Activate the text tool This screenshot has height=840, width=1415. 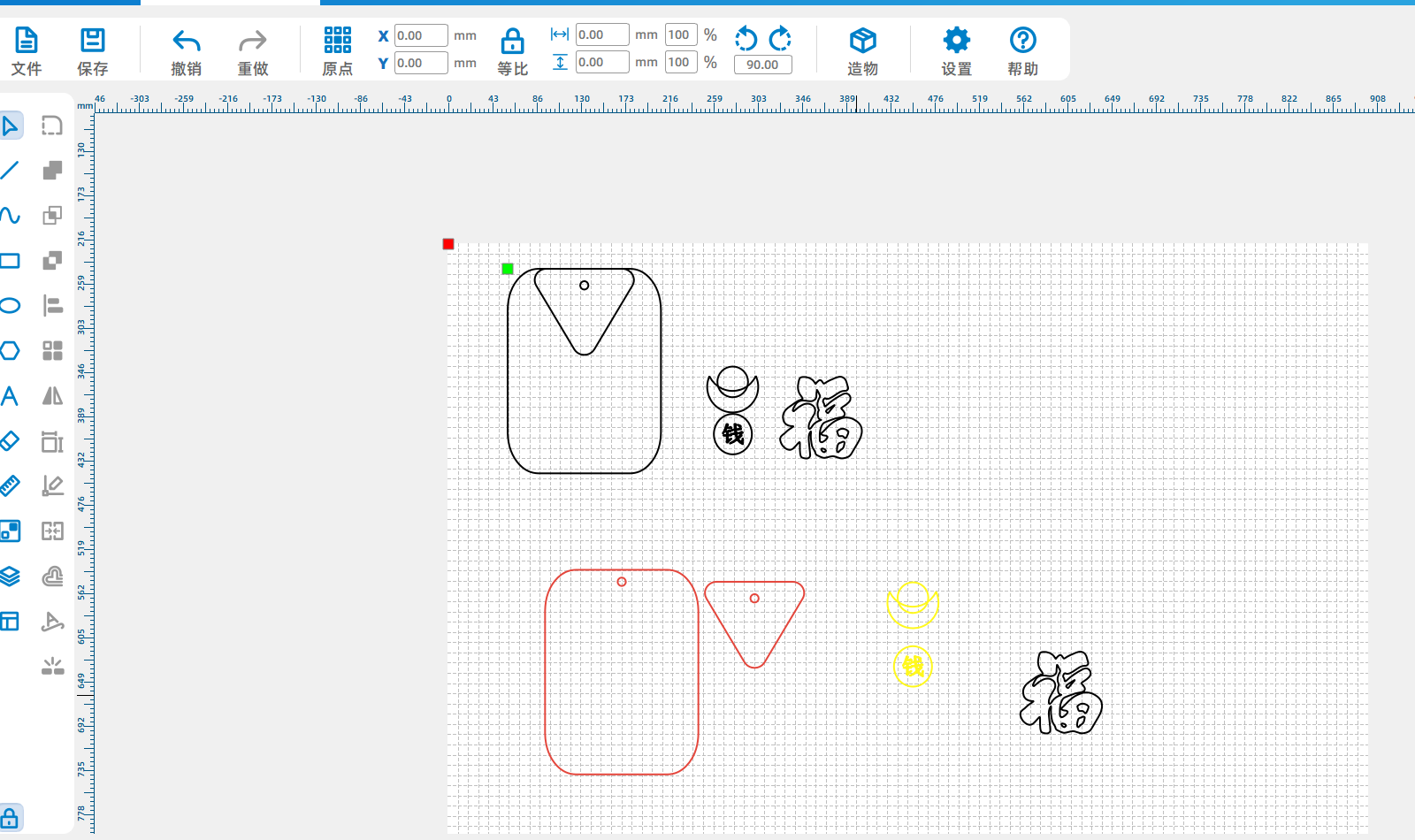tap(10, 396)
